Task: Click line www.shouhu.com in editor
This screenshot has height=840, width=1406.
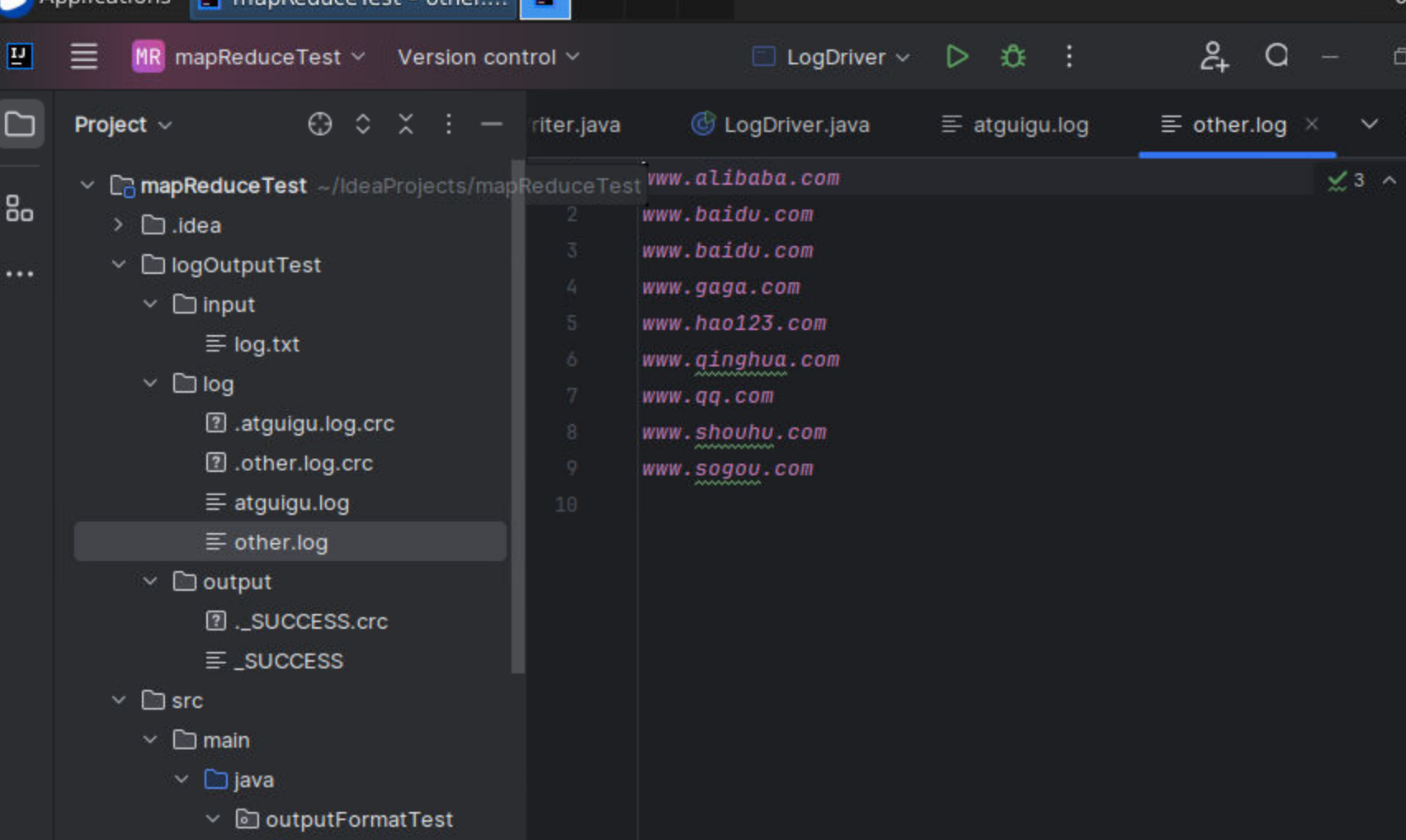Action: point(734,432)
